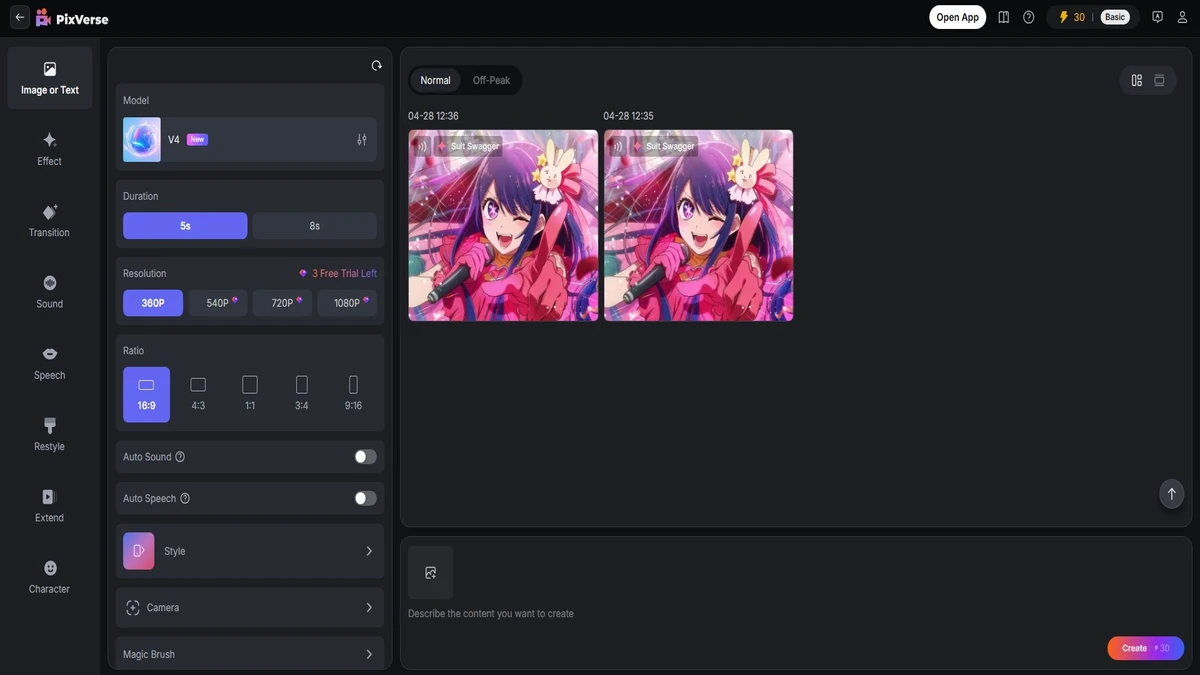
Task: Open the Speech tool in sidebar
Action: [50, 363]
